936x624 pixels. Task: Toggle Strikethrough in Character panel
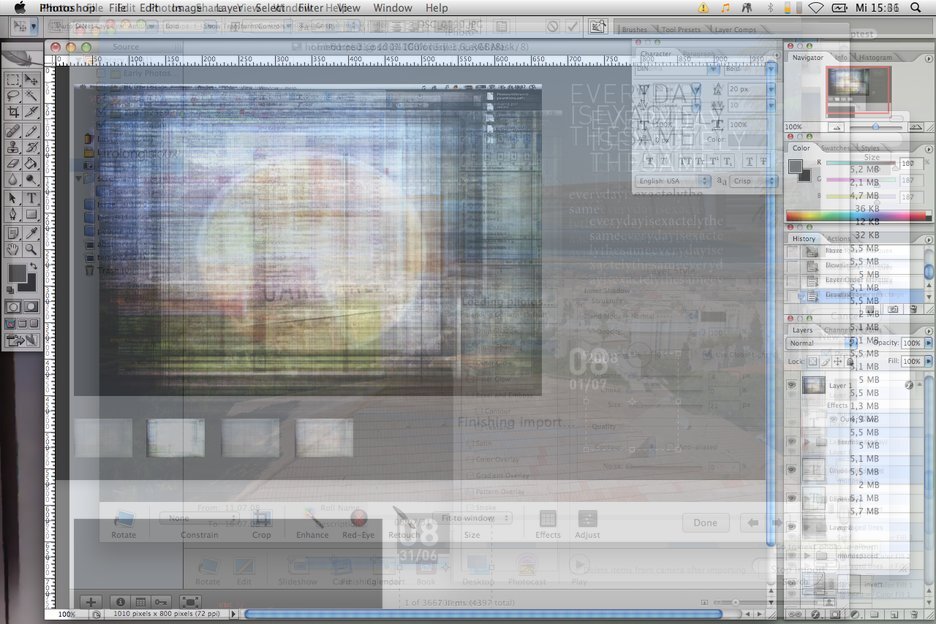tap(764, 161)
